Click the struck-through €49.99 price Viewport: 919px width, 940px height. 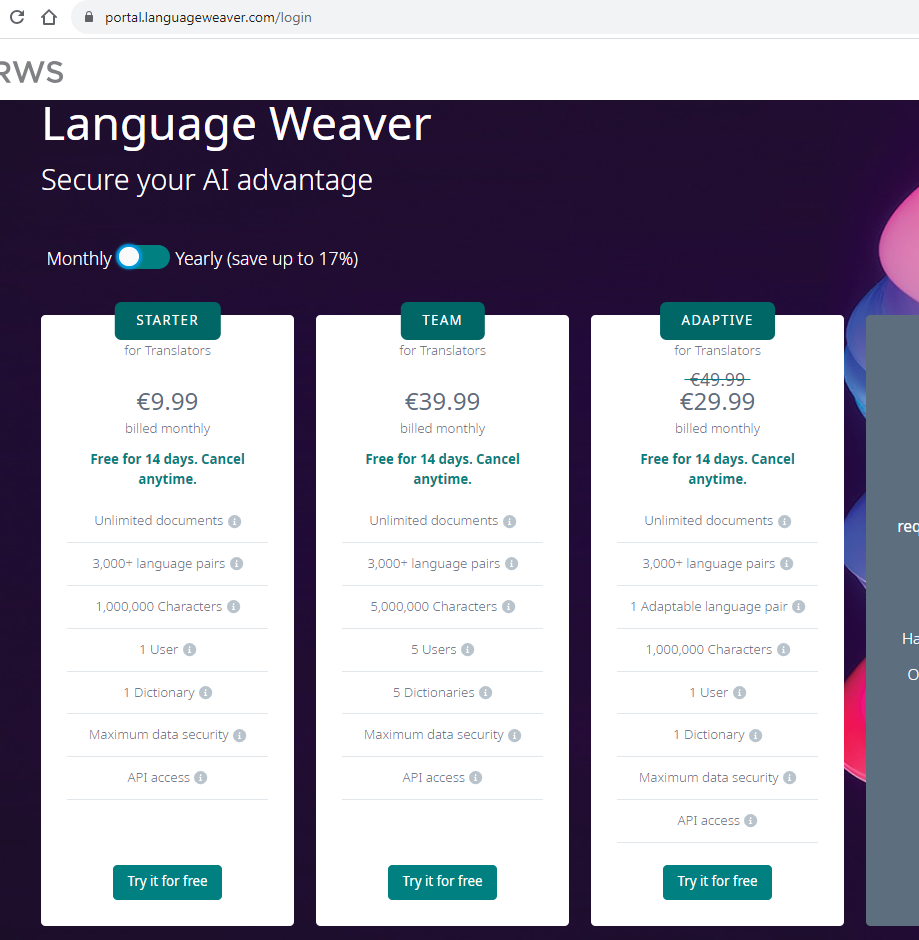coord(717,379)
